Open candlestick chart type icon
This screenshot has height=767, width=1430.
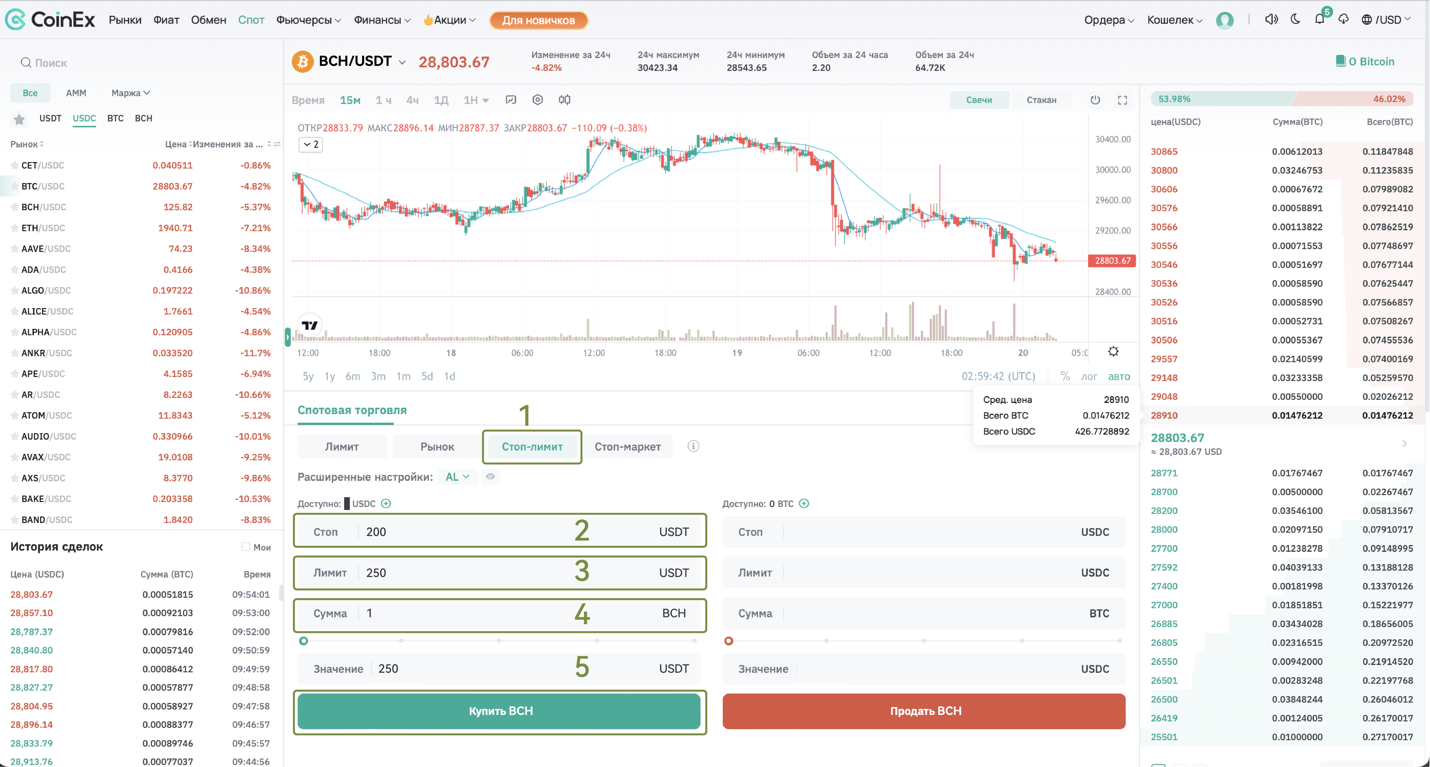(x=565, y=100)
